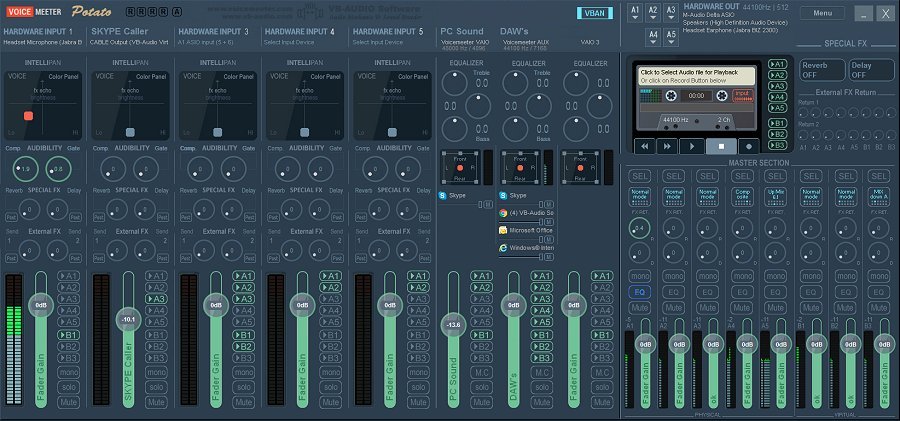Fast-forward the cassette recorder
Image resolution: width=900 pixels, height=421 pixels.
[x=667, y=146]
